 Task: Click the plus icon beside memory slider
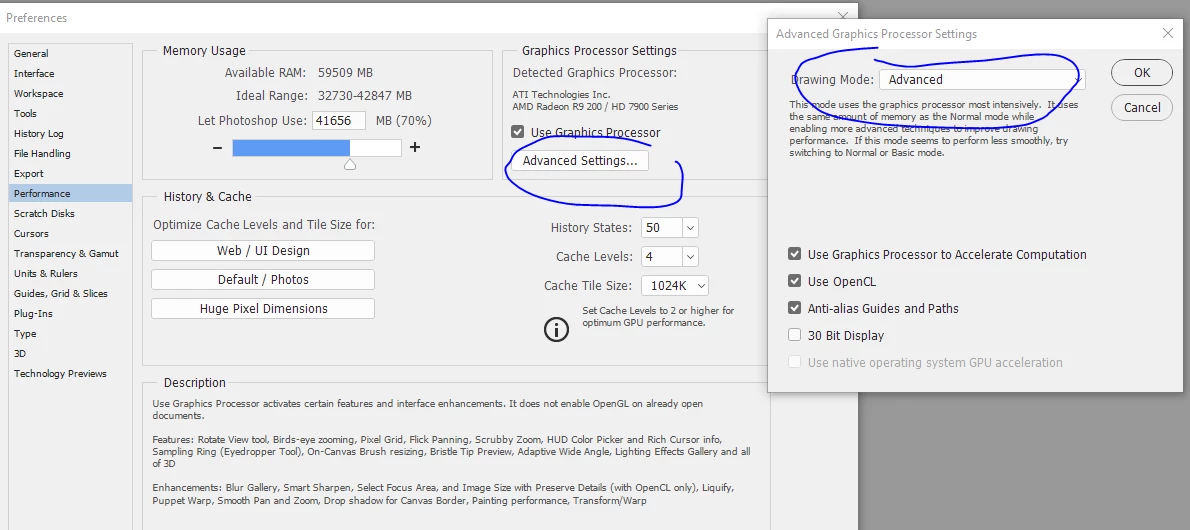pos(415,147)
